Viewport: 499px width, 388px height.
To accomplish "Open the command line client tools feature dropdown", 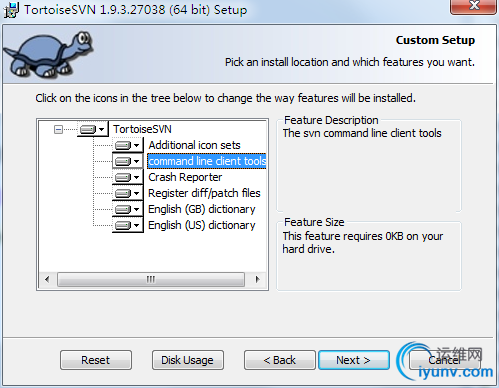I will pos(128,161).
